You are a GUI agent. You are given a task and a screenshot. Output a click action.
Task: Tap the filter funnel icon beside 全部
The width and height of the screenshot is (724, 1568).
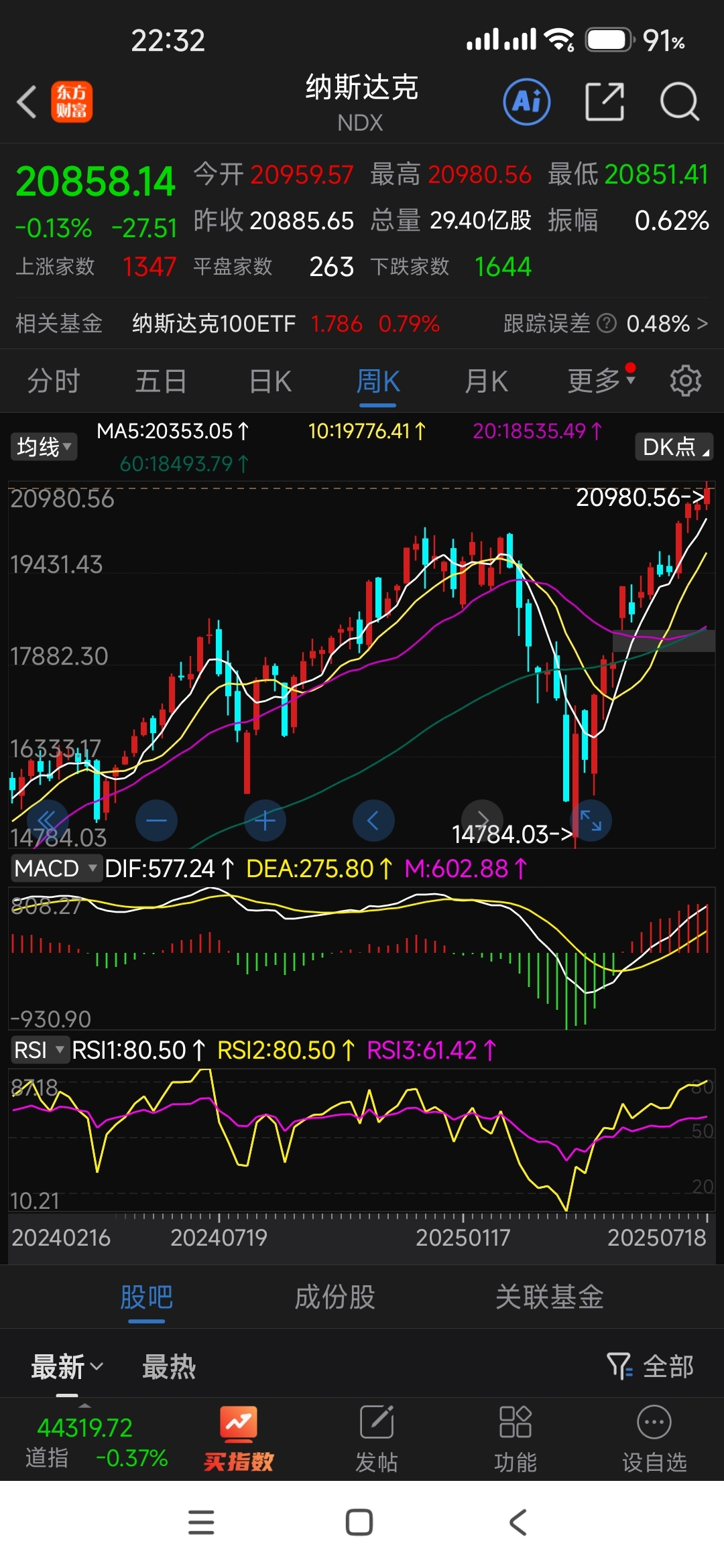tap(619, 1366)
